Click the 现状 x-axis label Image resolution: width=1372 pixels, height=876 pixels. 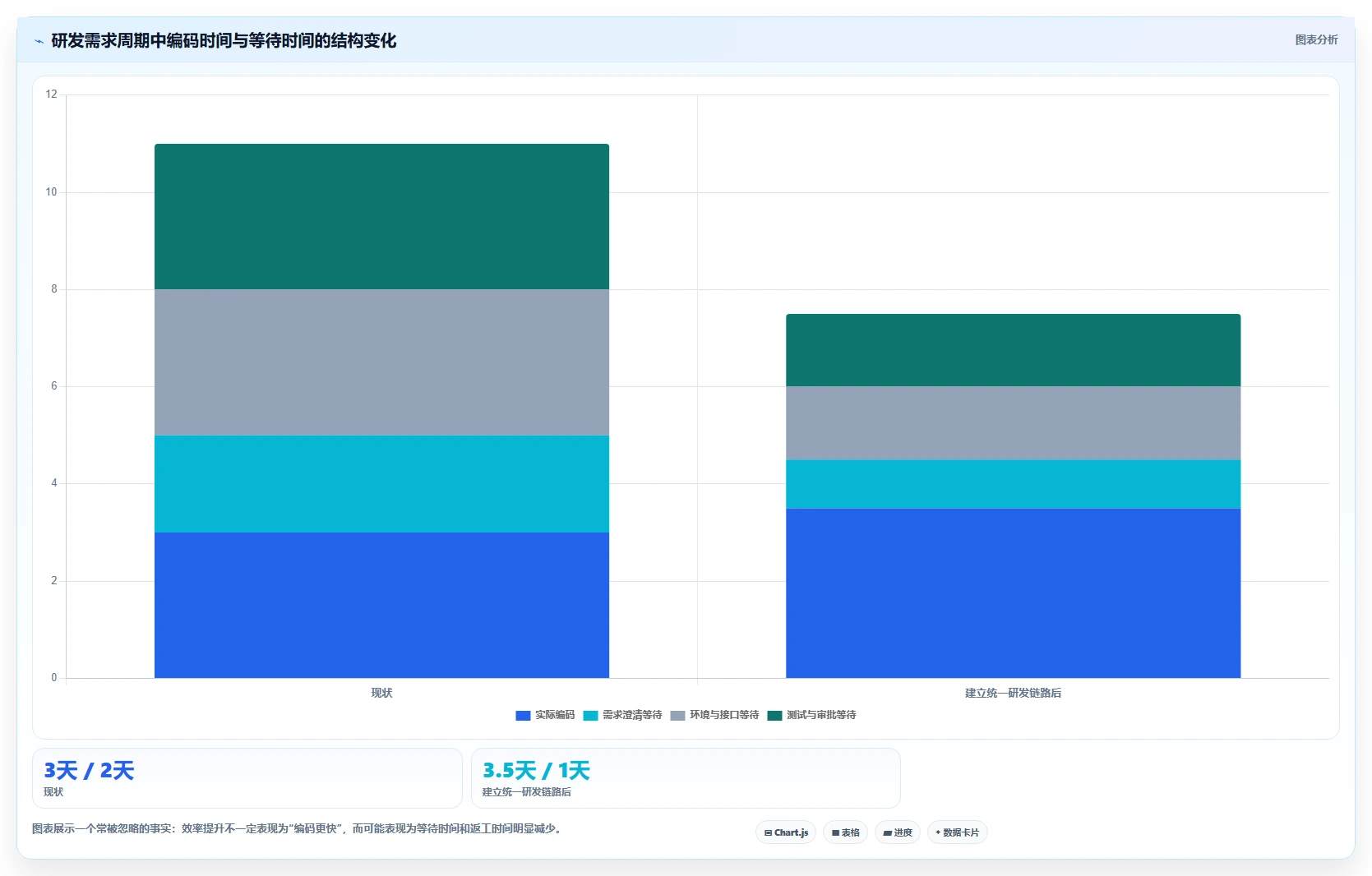coord(381,694)
